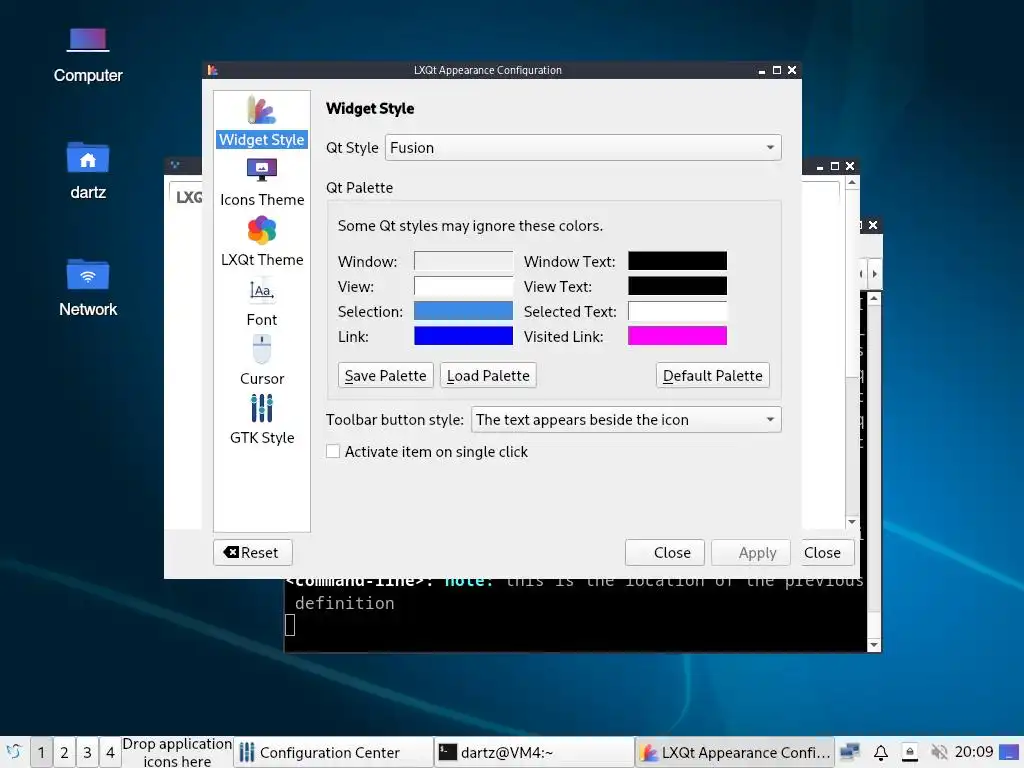Change the Selected Text color swatch
The width and height of the screenshot is (1024, 768).
tap(677, 311)
